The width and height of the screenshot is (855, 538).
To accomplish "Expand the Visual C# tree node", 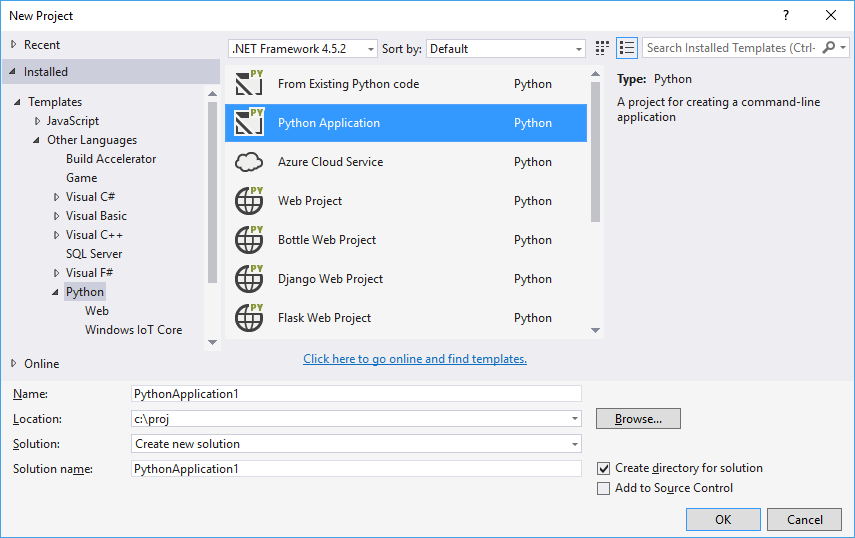I will (57, 197).
